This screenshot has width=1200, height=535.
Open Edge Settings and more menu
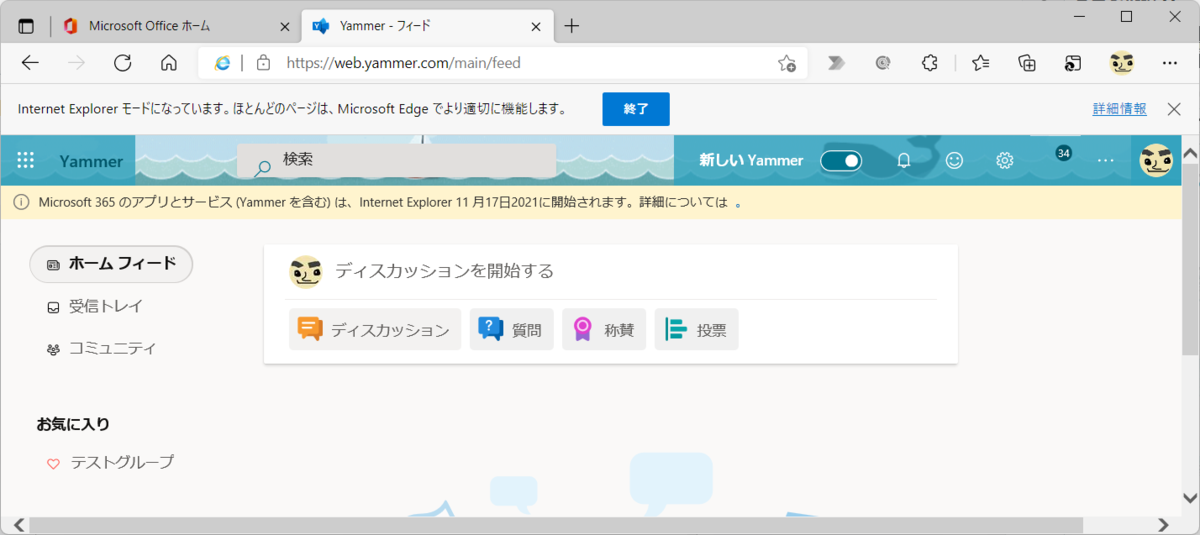coord(1170,63)
